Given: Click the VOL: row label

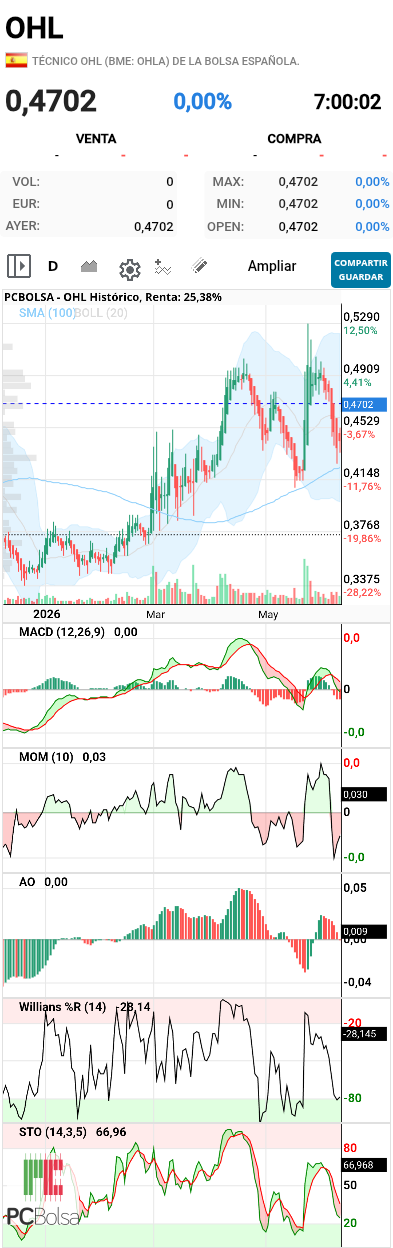Looking at the screenshot, I should point(26,182).
